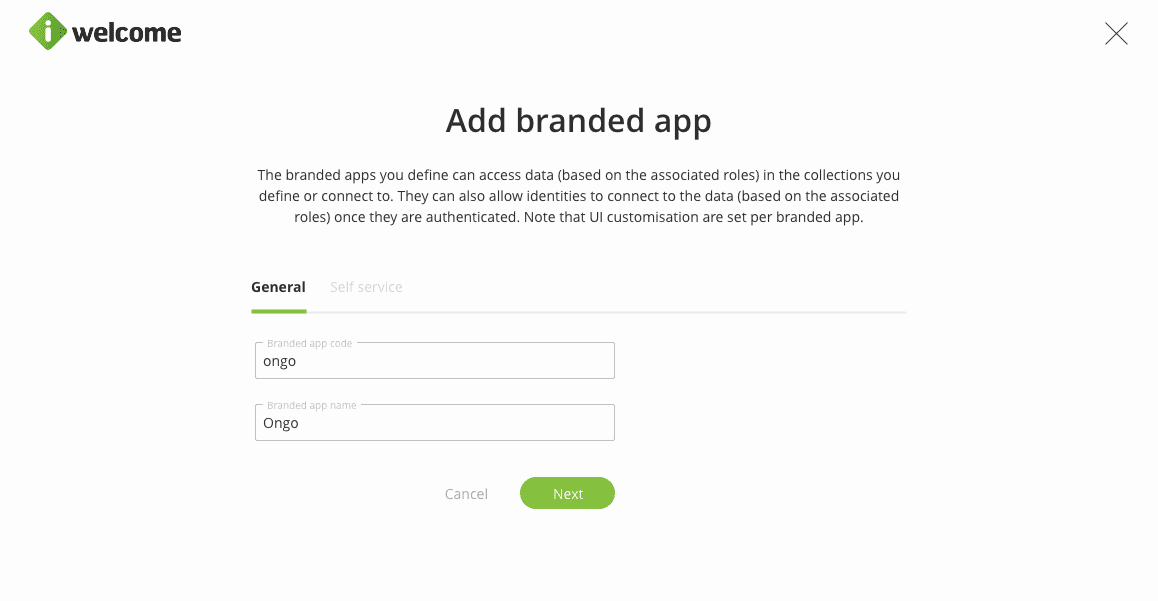Place cursor on capitalized "Ongo" name value
1158x601 pixels.
pyautogui.click(x=281, y=424)
